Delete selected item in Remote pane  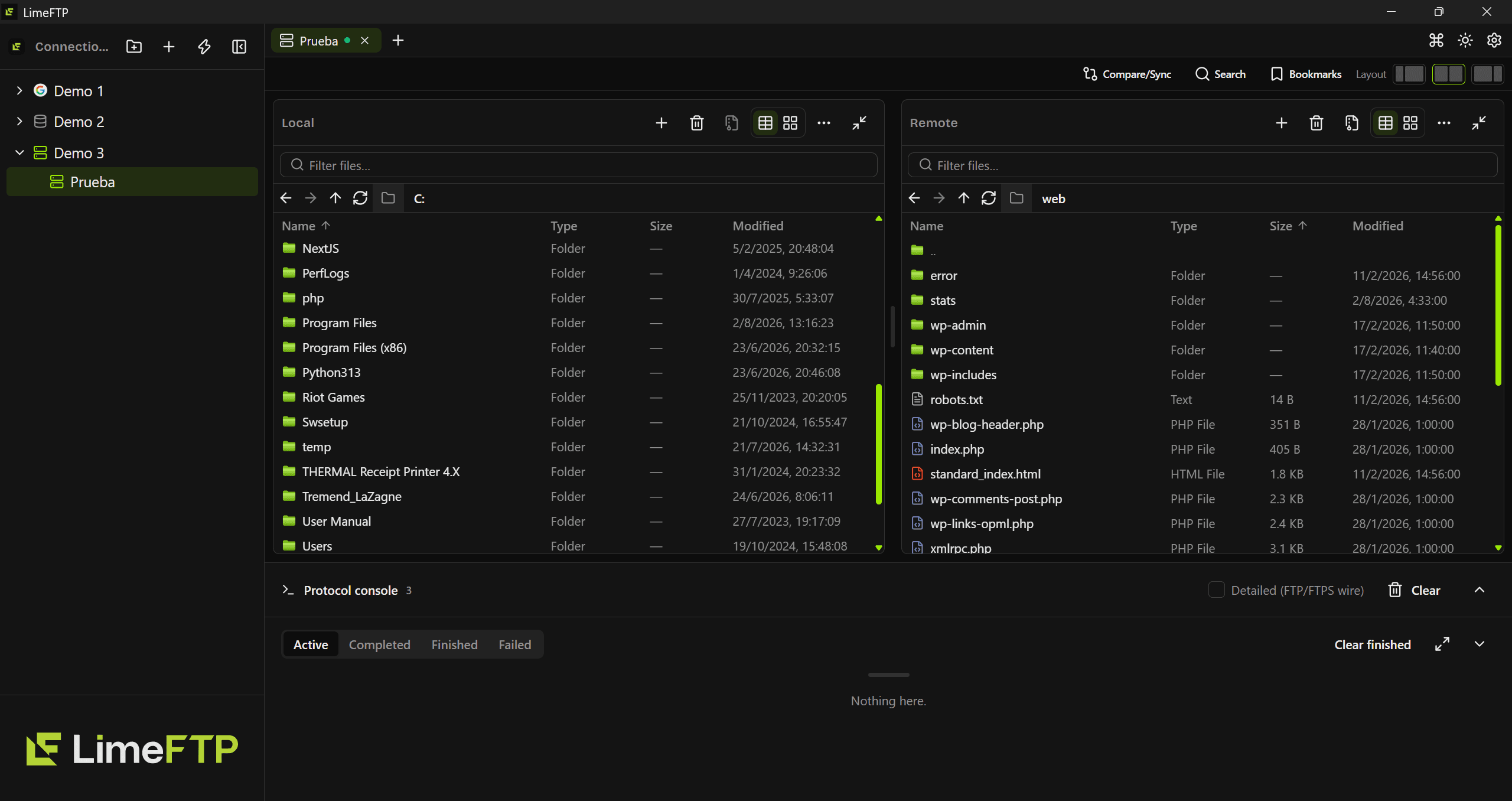click(x=1317, y=123)
